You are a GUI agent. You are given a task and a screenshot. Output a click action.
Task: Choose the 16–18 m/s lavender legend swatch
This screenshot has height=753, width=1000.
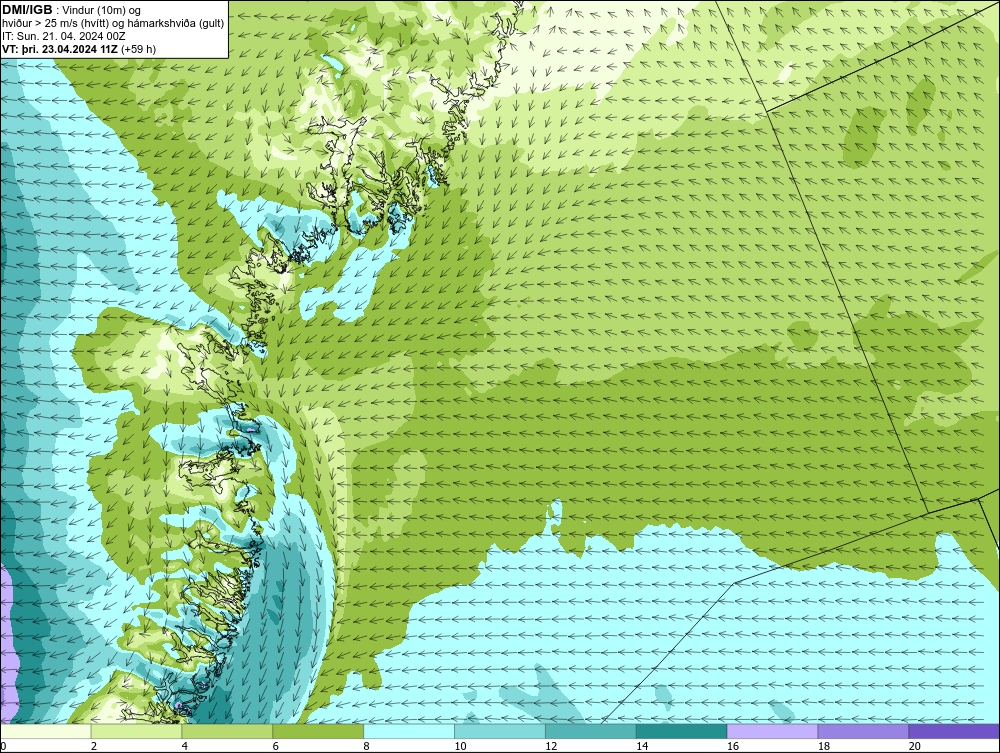click(x=772, y=731)
